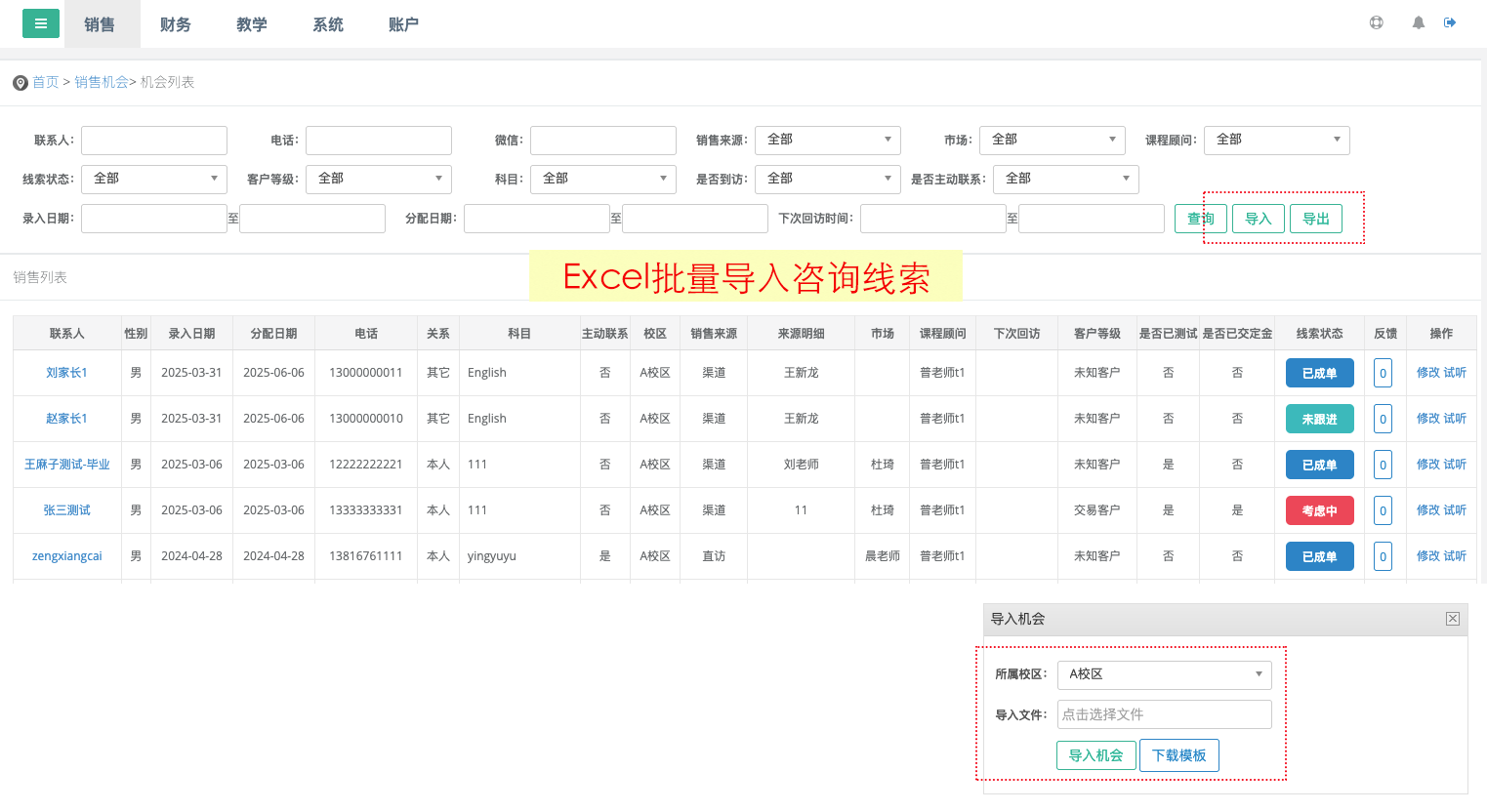Viewport: 1487px width, 812px height.
Task: Click the 交易客户 level cell
Action: pyautogui.click(x=1097, y=510)
